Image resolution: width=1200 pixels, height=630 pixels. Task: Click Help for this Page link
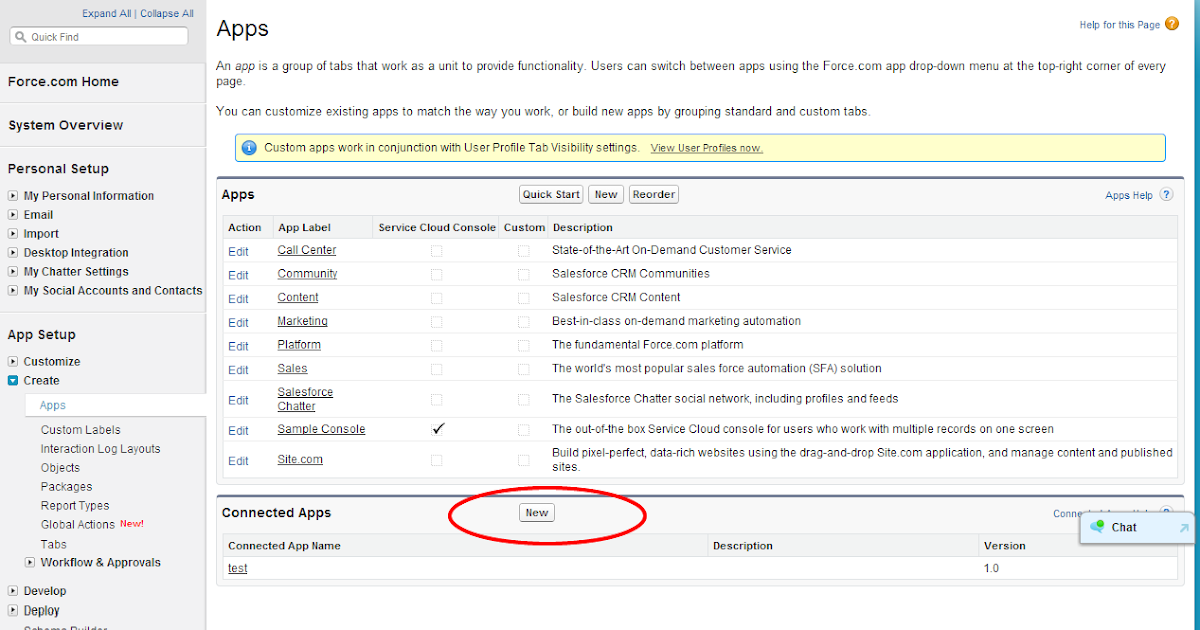[1120, 25]
